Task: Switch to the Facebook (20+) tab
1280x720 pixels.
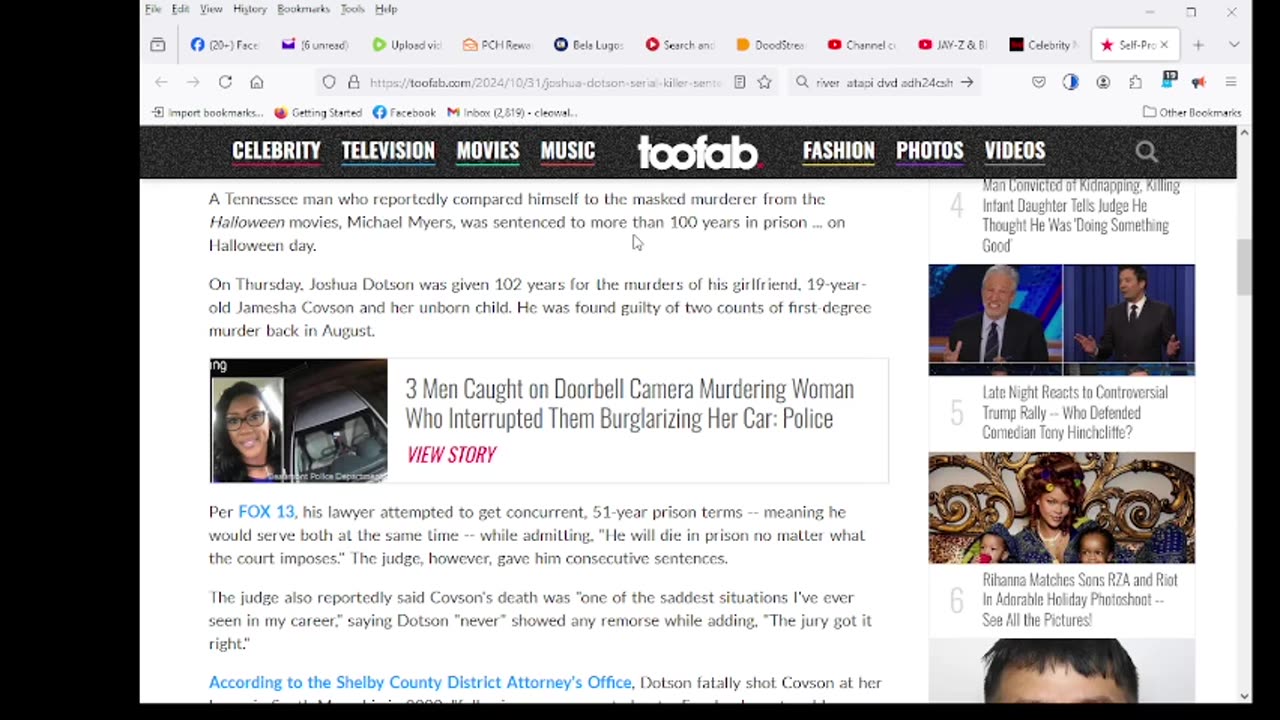Action: coord(225,45)
